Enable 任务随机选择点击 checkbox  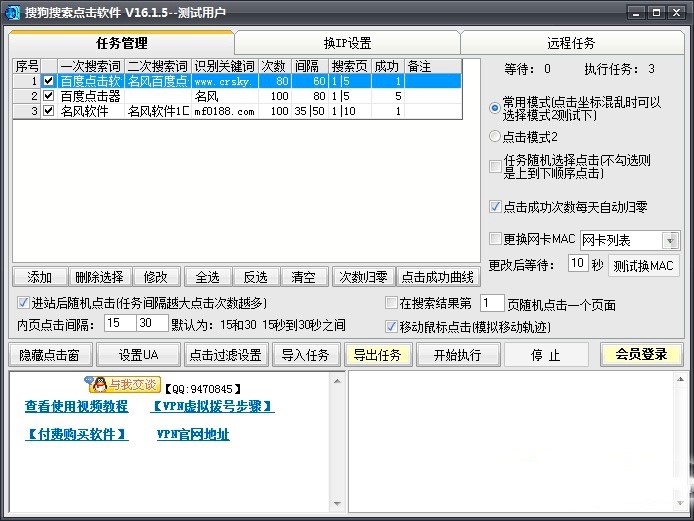coord(496,166)
